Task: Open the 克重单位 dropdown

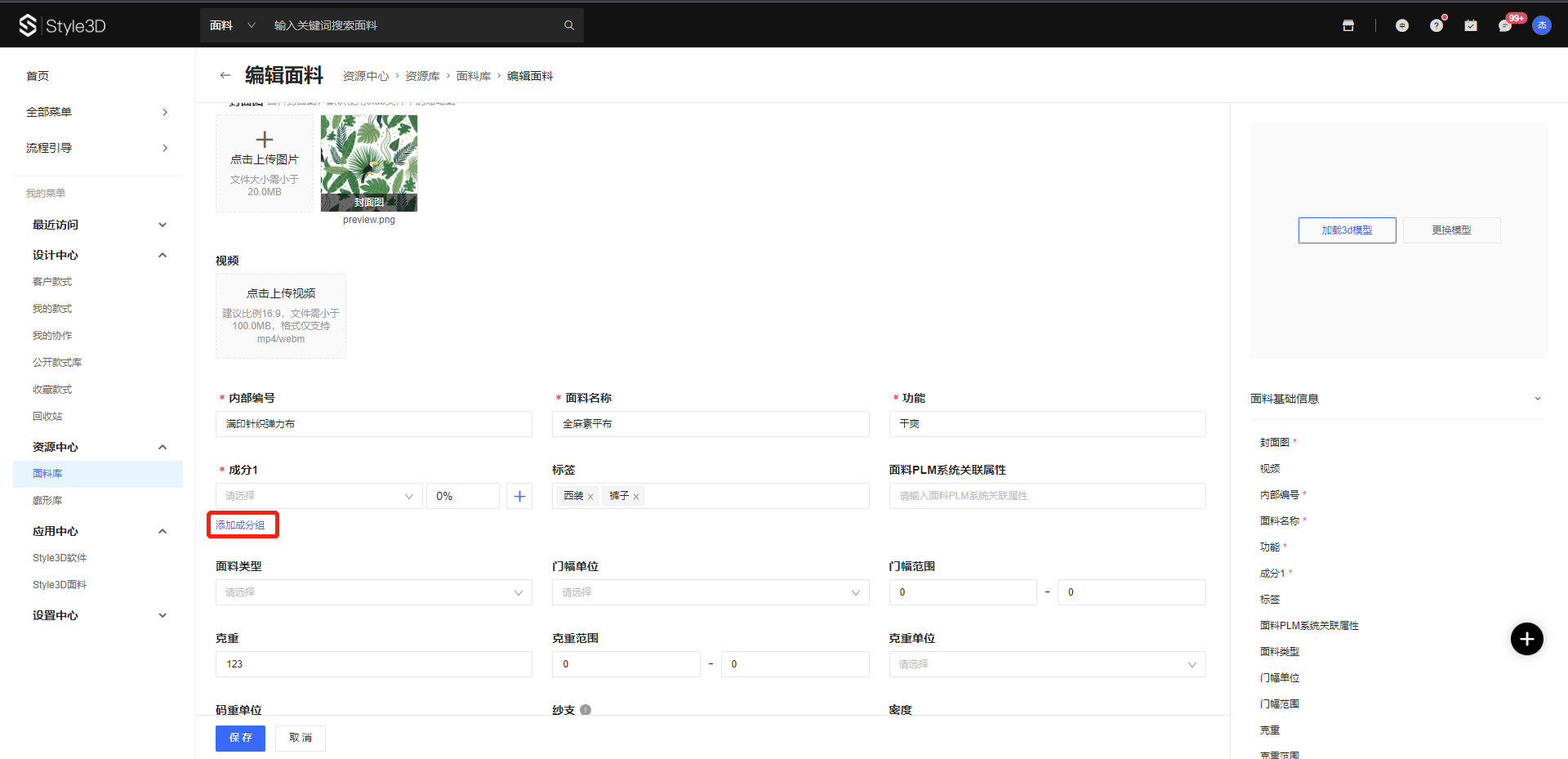Action: (x=1046, y=664)
